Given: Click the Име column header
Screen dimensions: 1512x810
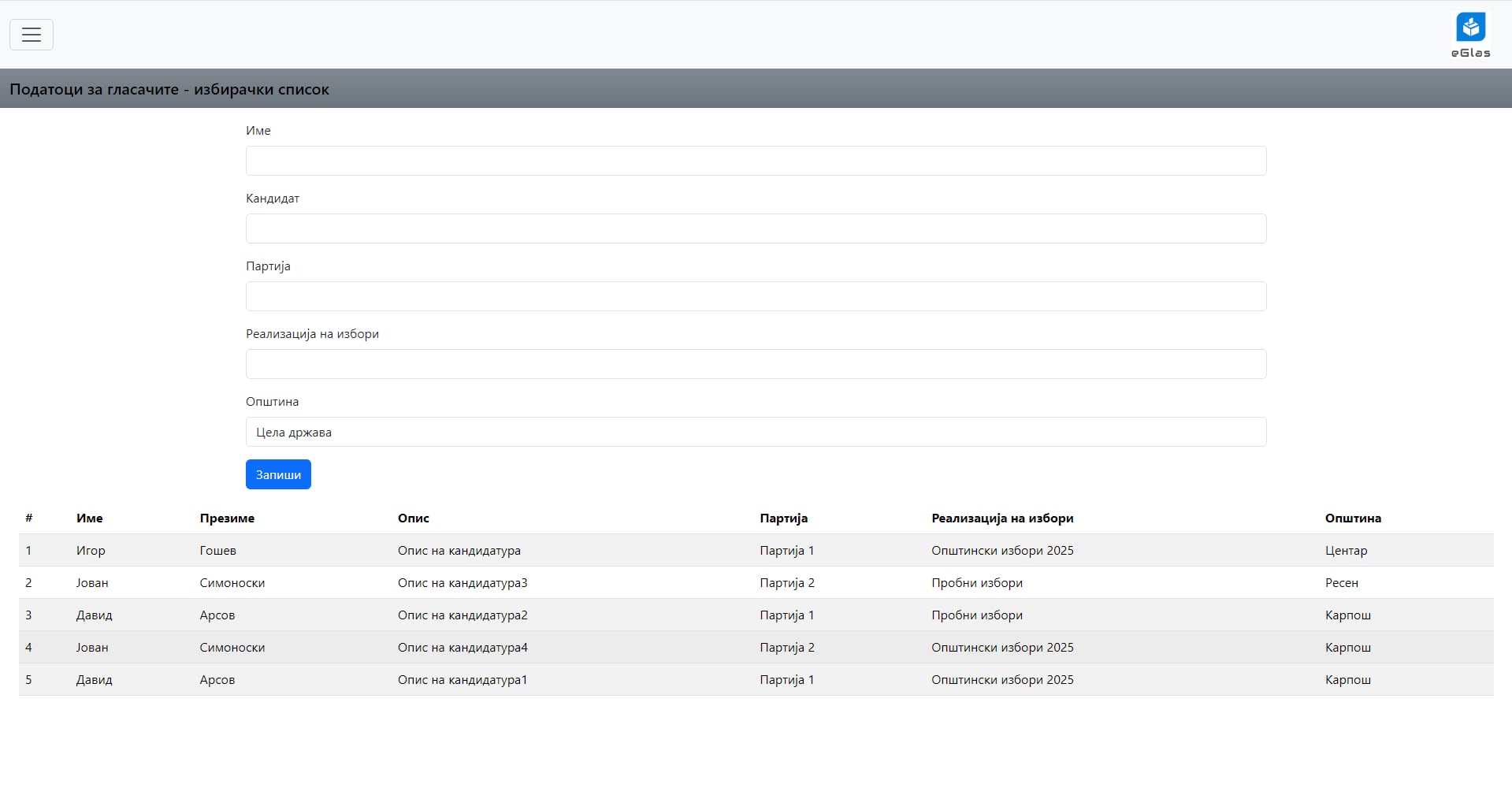Looking at the screenshot, I should (x=90, y=518).
